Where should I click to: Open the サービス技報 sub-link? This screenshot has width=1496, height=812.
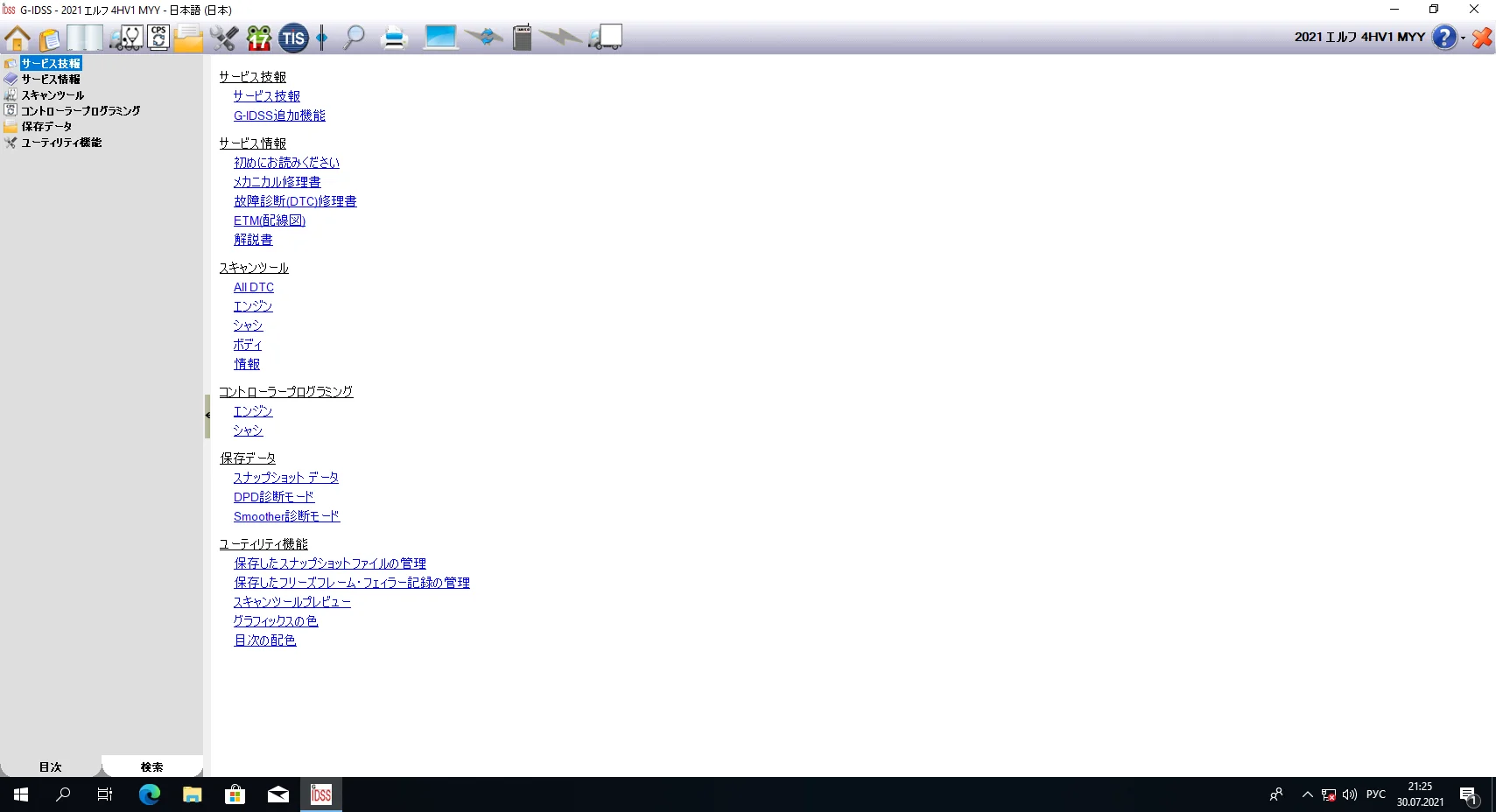(267, 96)
